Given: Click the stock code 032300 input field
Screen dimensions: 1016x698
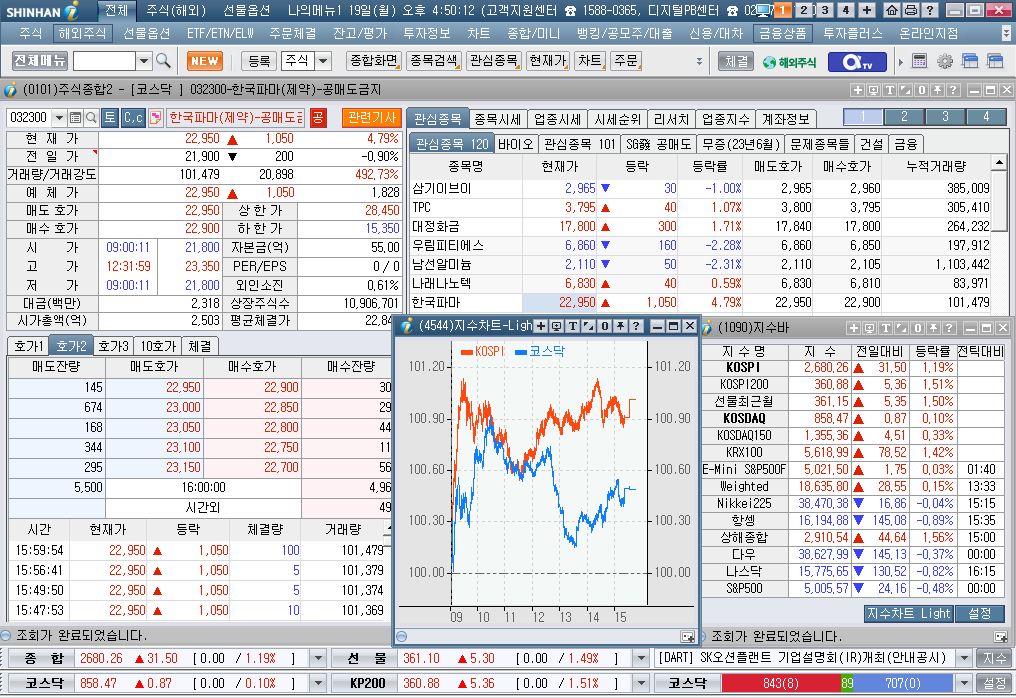Looking at the screenshot, I should pyautogui.click(x=30, y=118).
